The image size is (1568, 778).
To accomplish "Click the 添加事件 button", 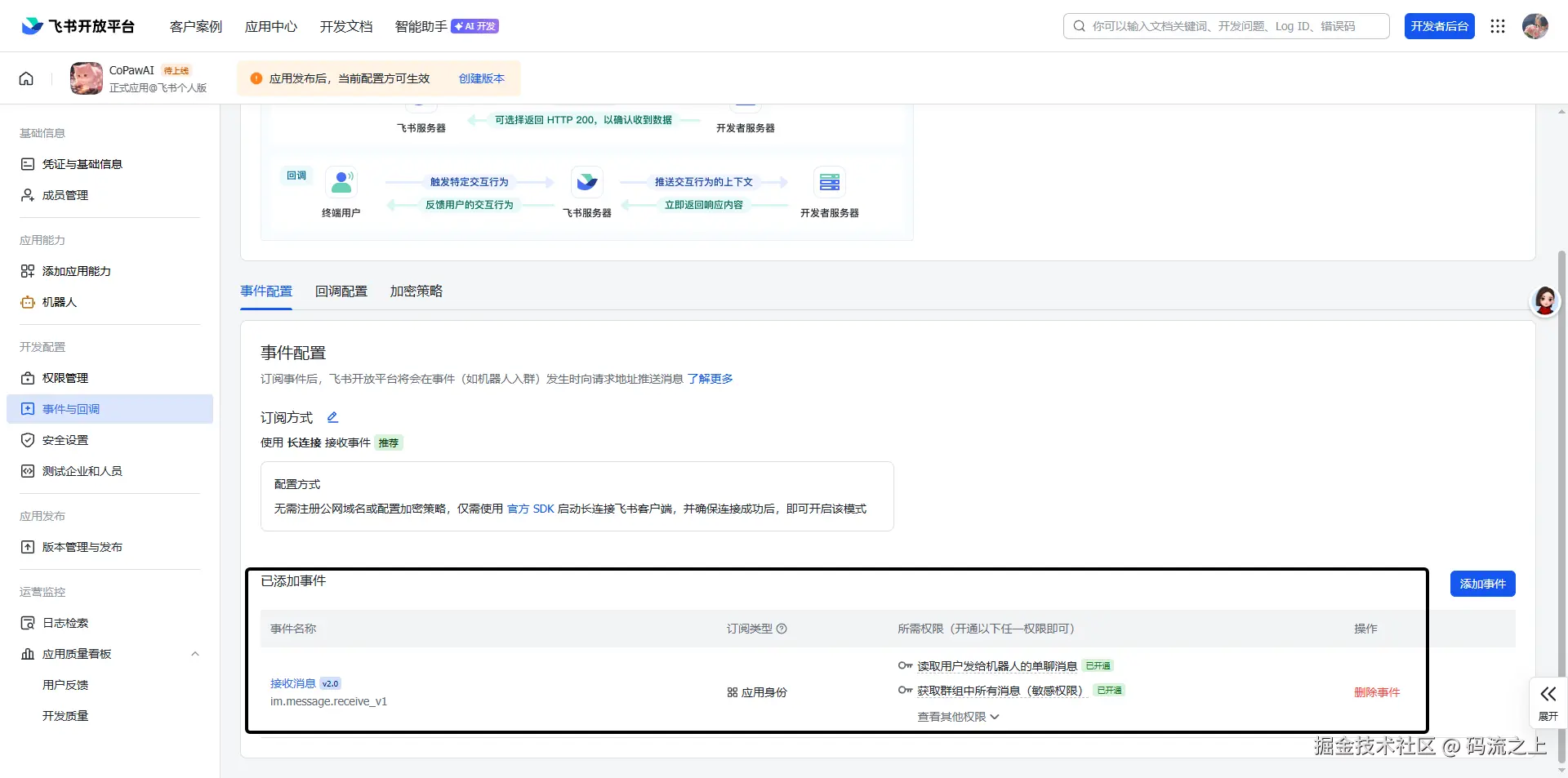I will (x=1483, y=584).
